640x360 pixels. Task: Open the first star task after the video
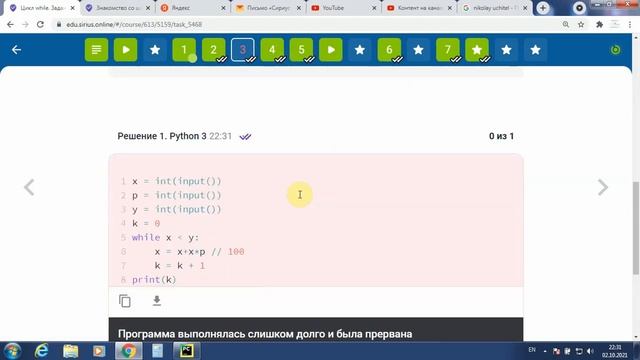[155, 50]
